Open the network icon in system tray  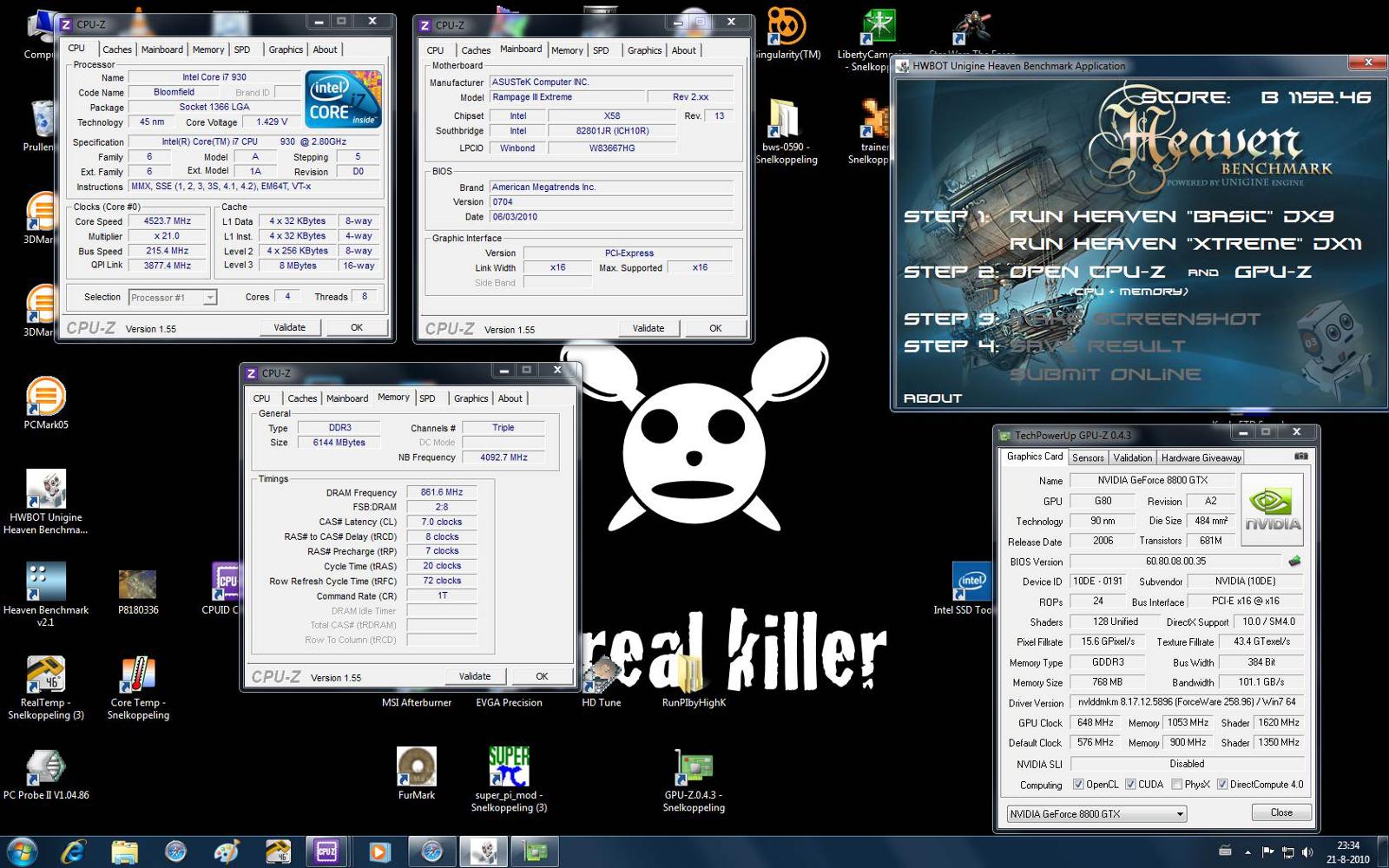[x=1287, y=852]
